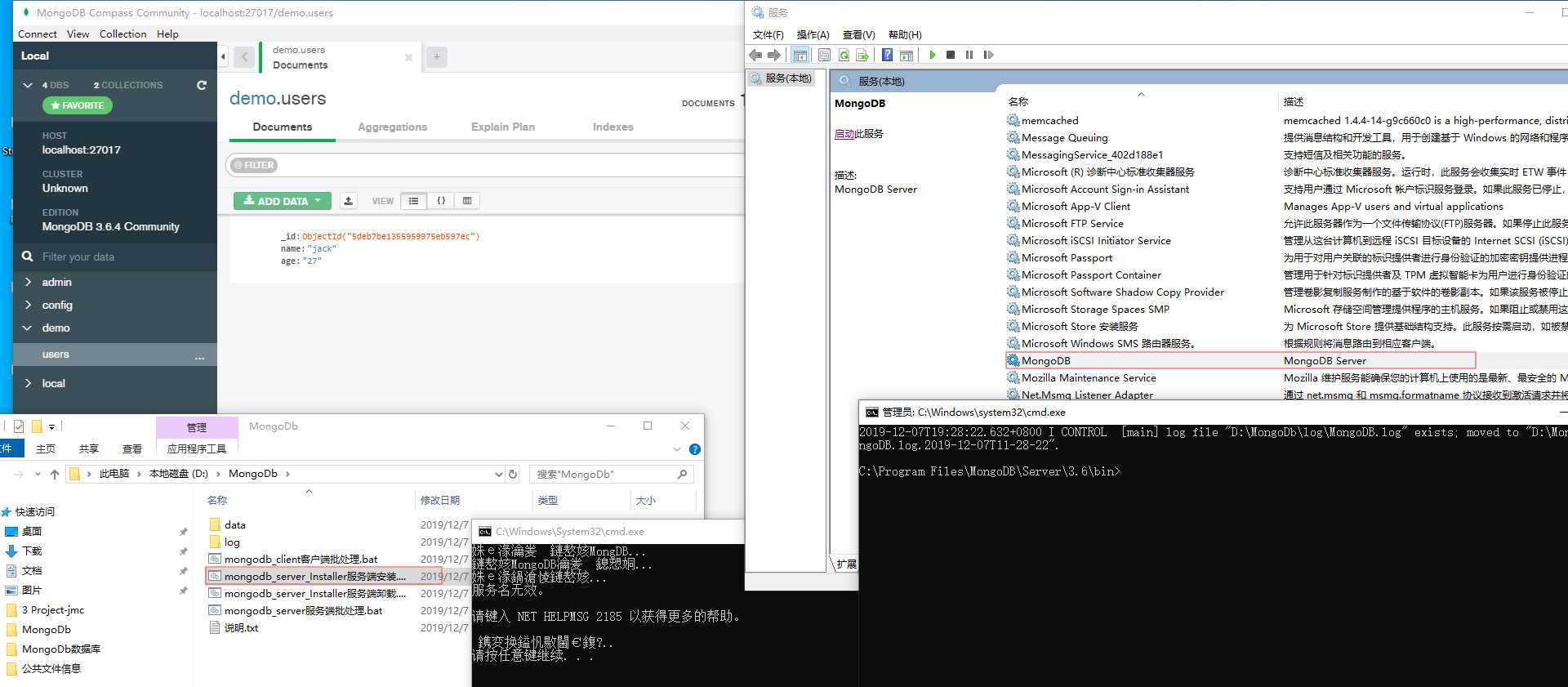The height and width of the screenshot is (687, 1568).
Task: Export collection with the upload icon
Action: point(349,201)
